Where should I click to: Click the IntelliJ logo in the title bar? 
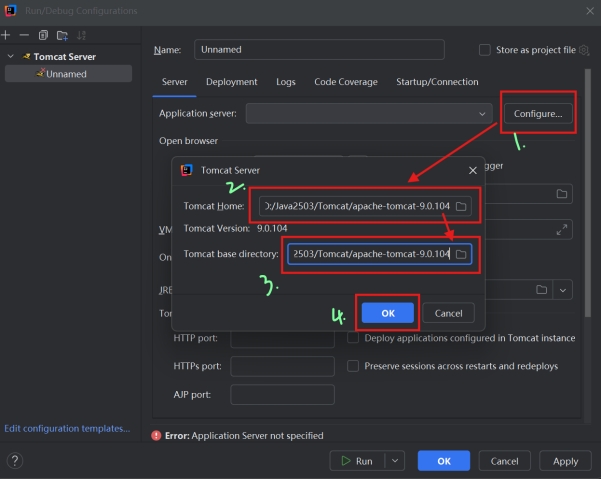click(x=10, y=10)
